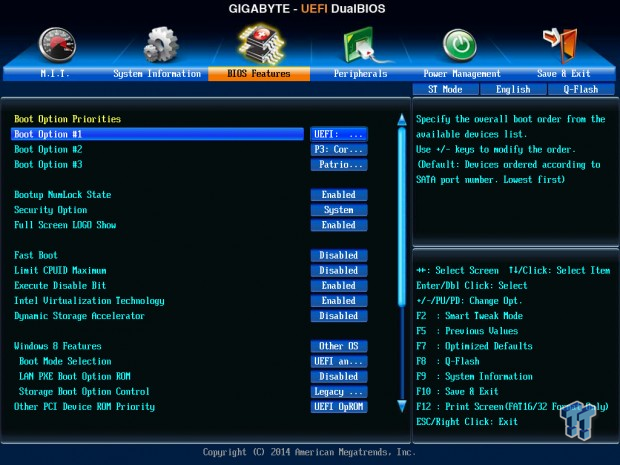
Task: Click the Power Management power button icon
Action: coord(459,45)
